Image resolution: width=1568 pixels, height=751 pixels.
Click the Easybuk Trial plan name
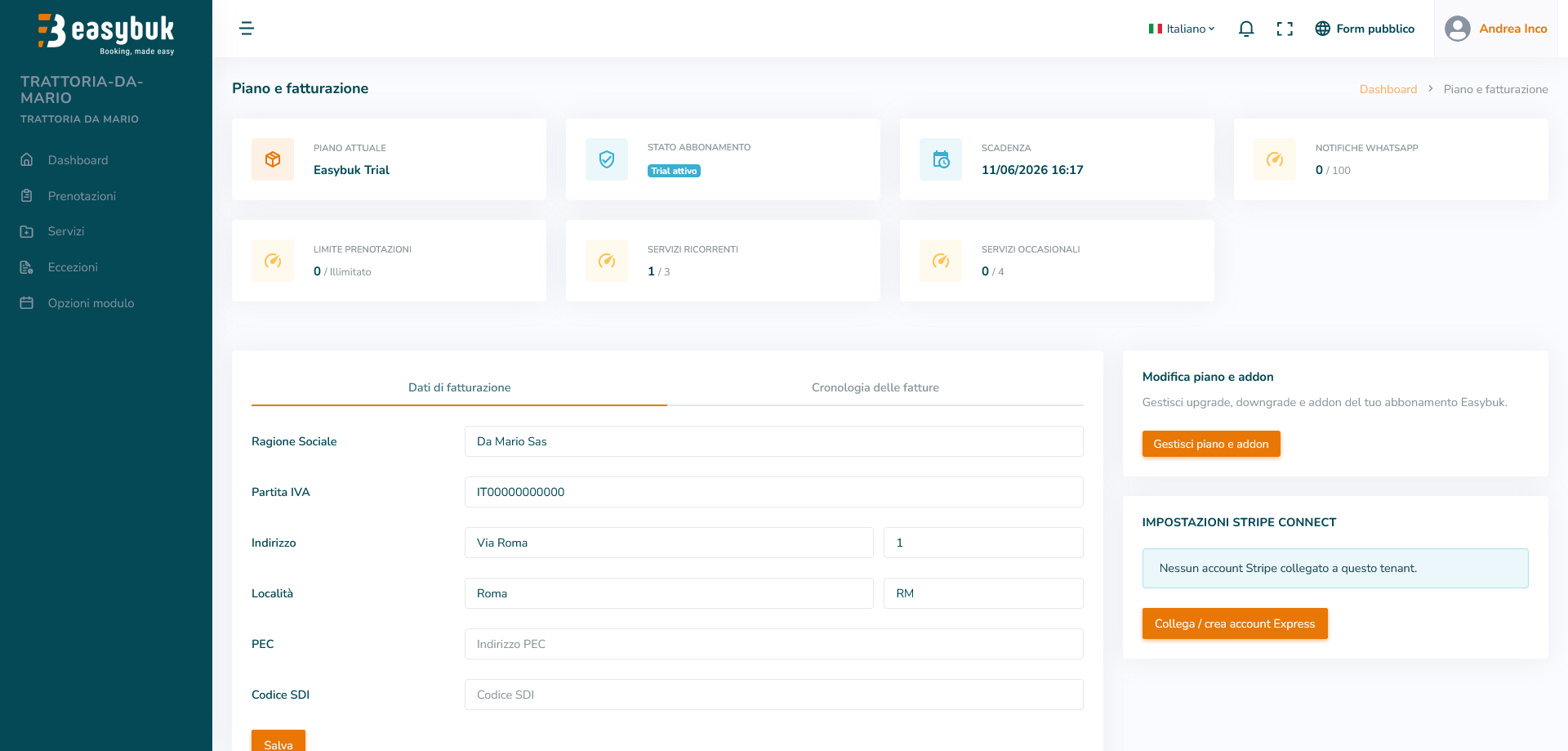351,170
